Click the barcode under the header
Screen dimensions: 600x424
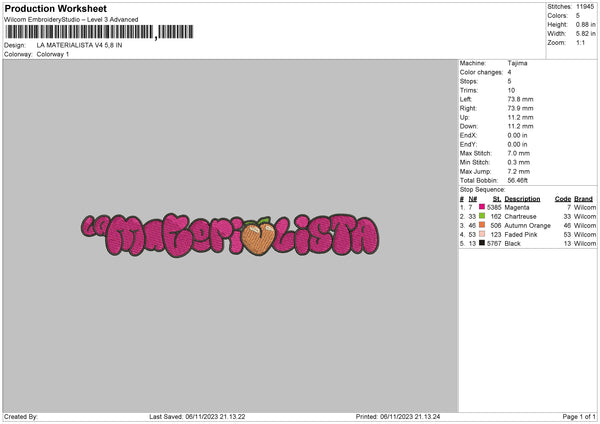(x=99, y=32)
